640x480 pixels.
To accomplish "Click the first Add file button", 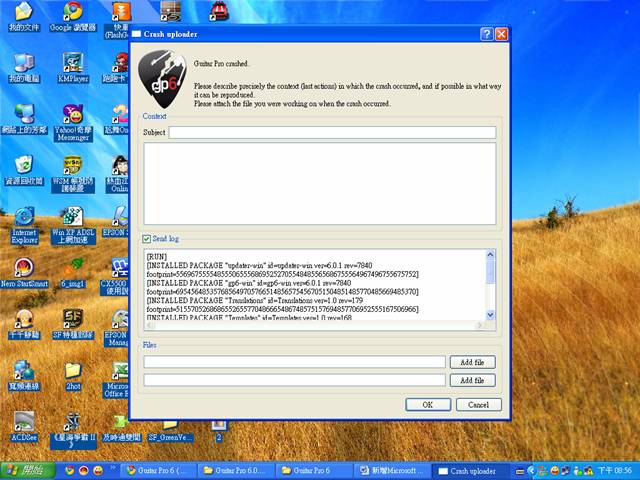I will coord(473,362).
